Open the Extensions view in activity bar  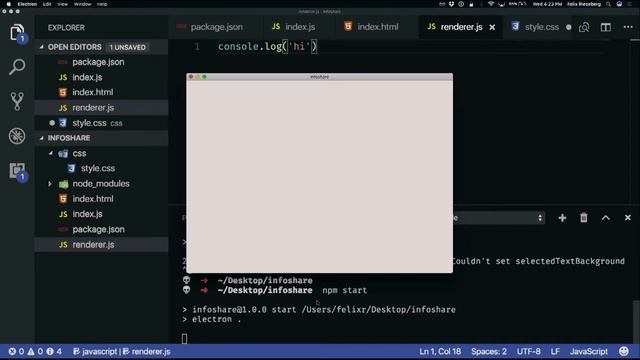click(17, 171)
